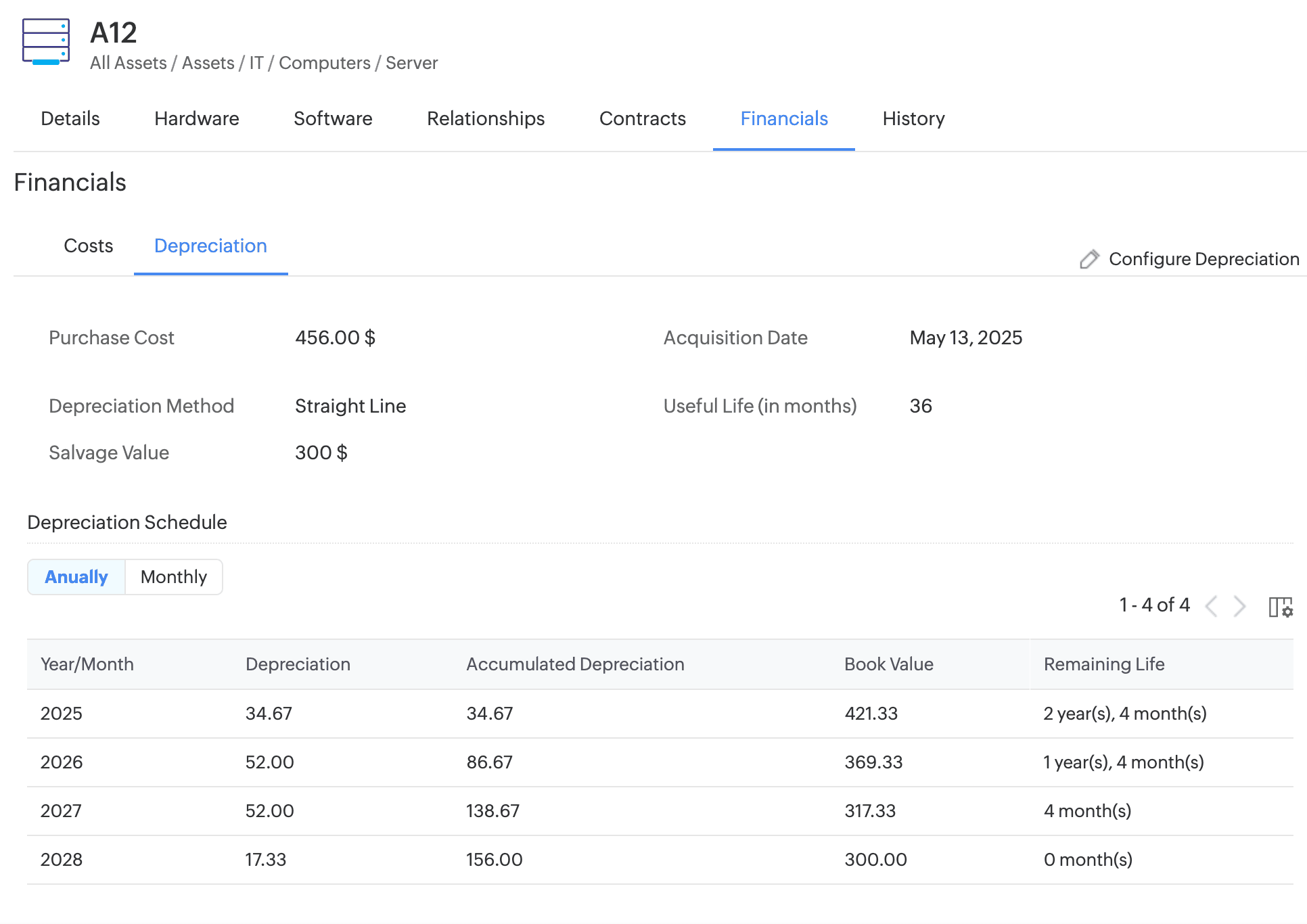The image size is (1307, 924).
Task: Select the Costs sub-tab
Action: click(88, 246)
